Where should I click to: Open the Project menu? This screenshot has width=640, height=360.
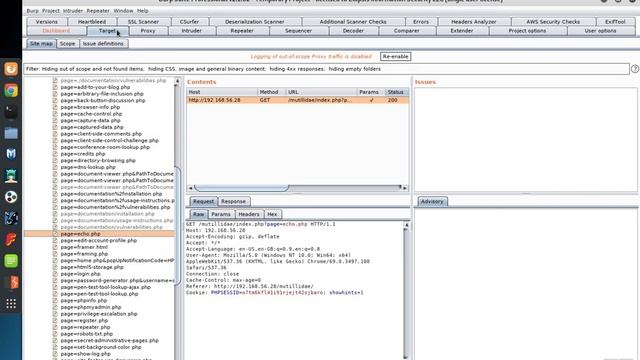(x=51, y=11)
